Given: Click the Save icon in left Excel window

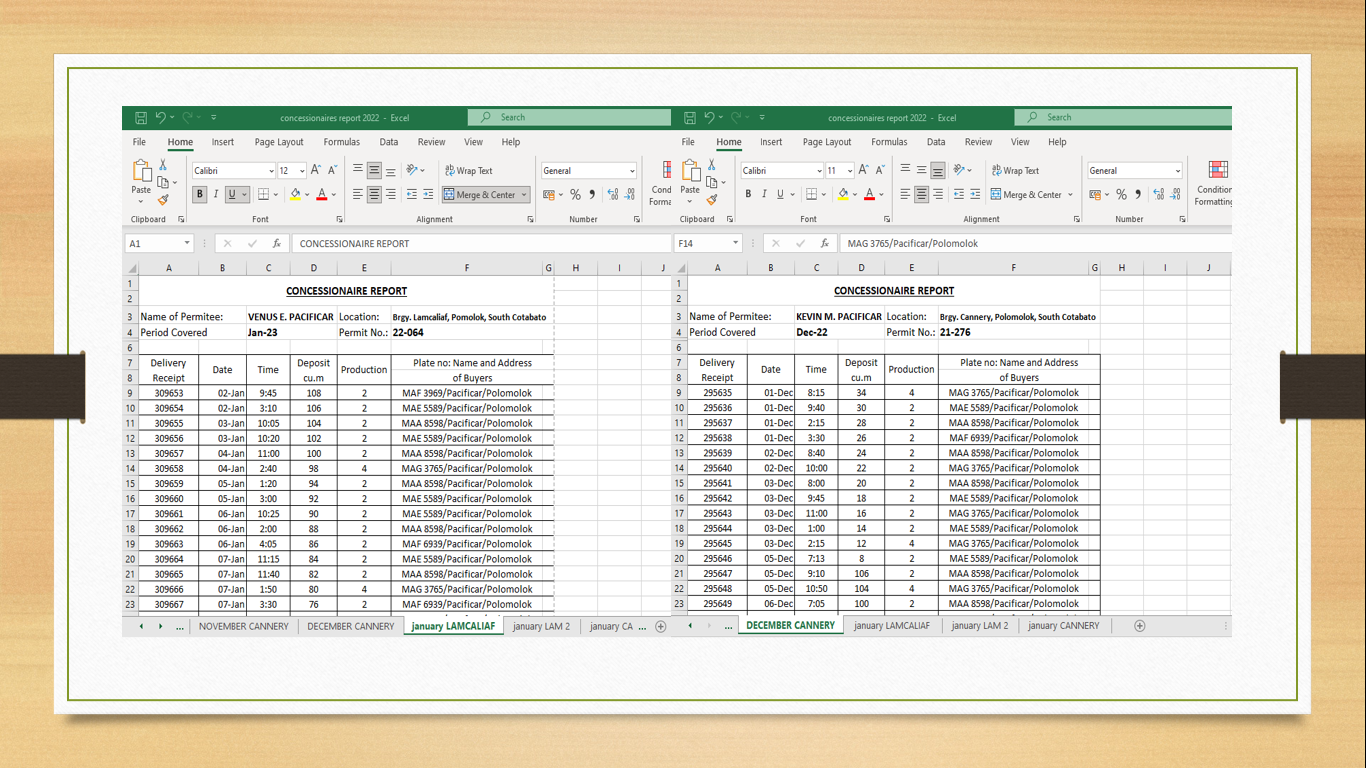Looking at the screenshot, I should [141, 118].
